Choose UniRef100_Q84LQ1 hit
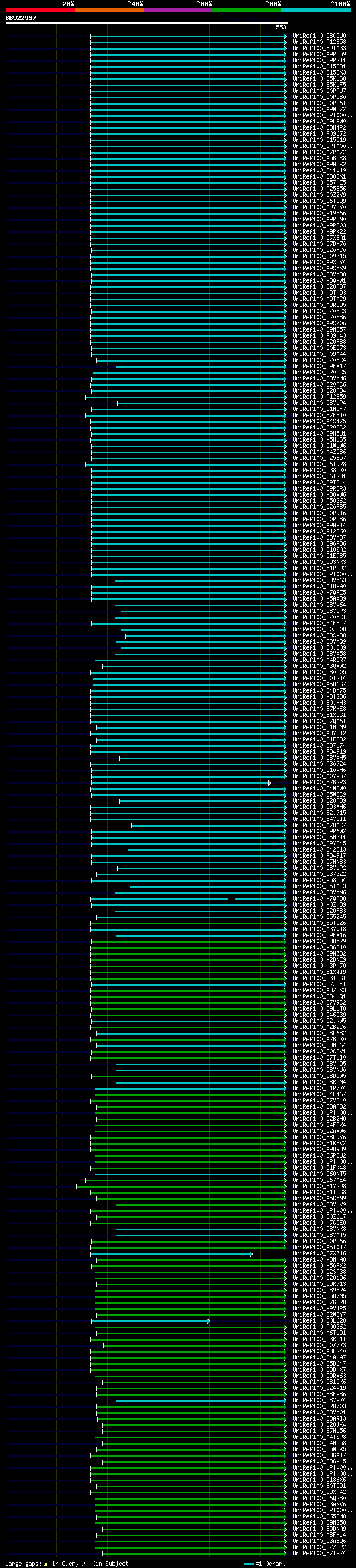The width and height of the screenshot is (356, 1568). (x=319, y=996)
